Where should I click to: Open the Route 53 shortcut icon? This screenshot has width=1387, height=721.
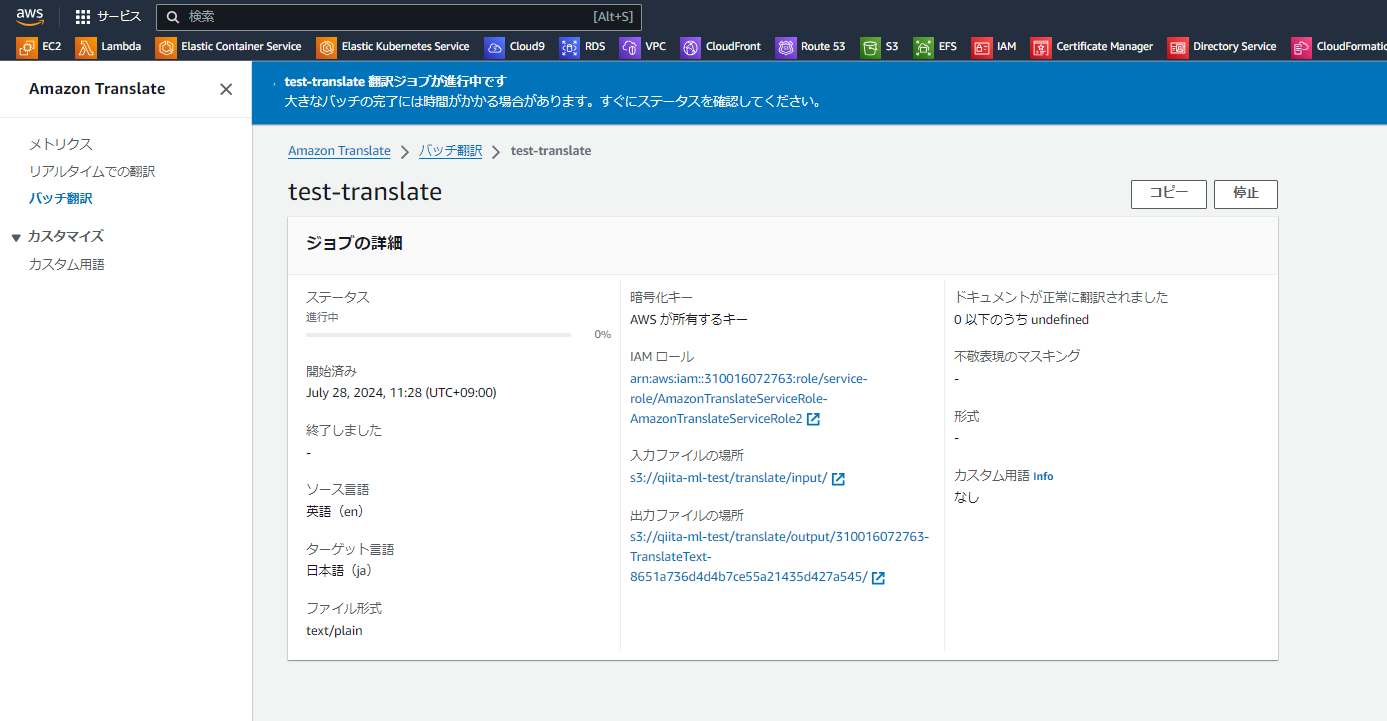[x=786, y=47]
